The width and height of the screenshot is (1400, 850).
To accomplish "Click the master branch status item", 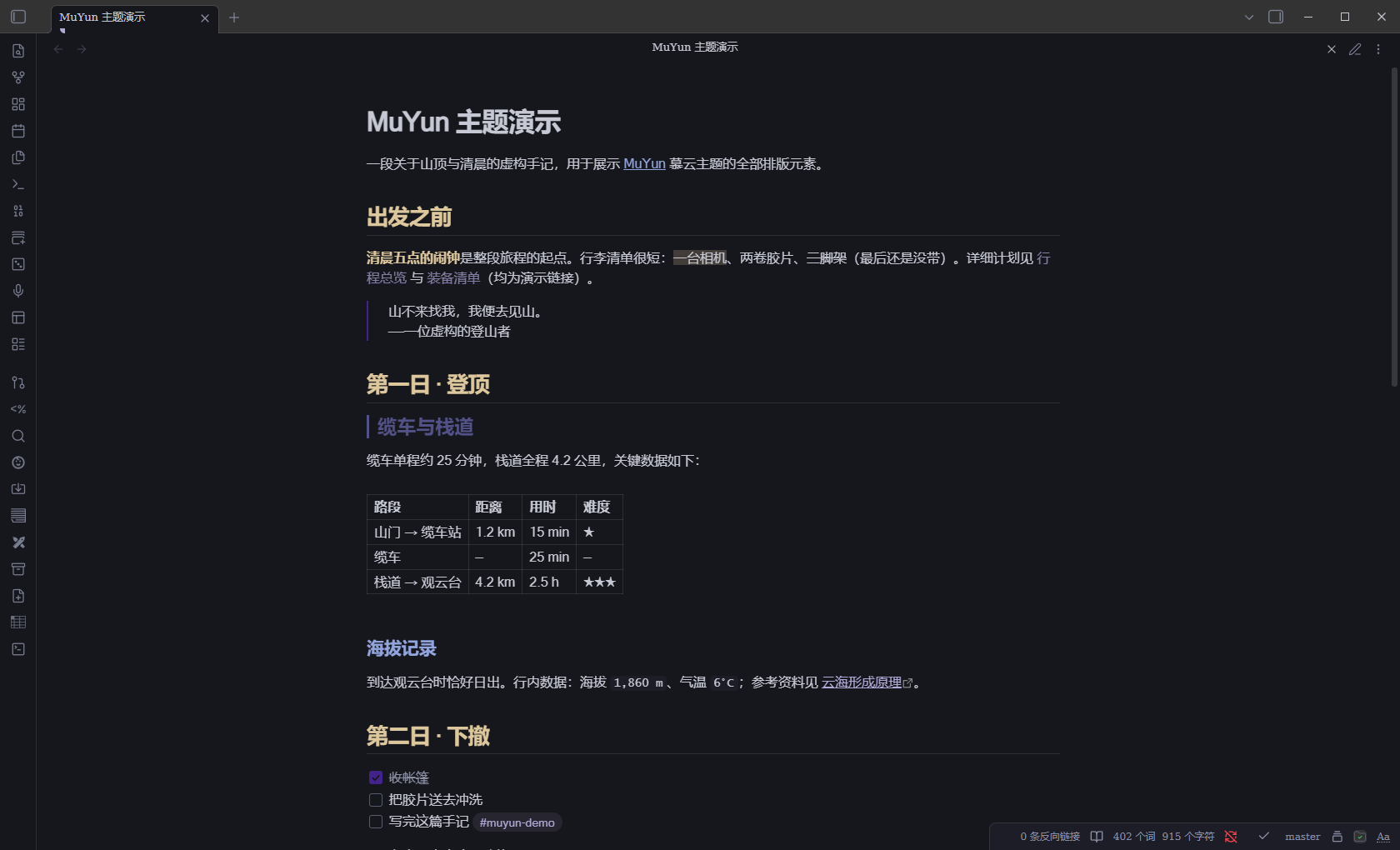I will (x=1302, y=837).
